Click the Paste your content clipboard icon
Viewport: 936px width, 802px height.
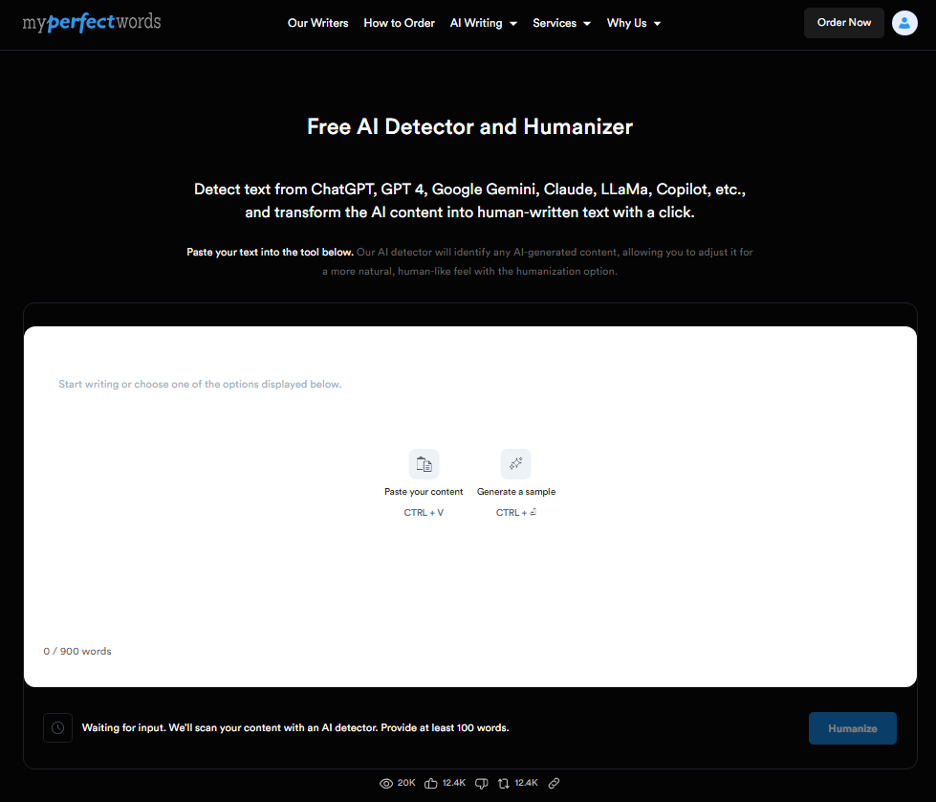[x=424, y=464]
